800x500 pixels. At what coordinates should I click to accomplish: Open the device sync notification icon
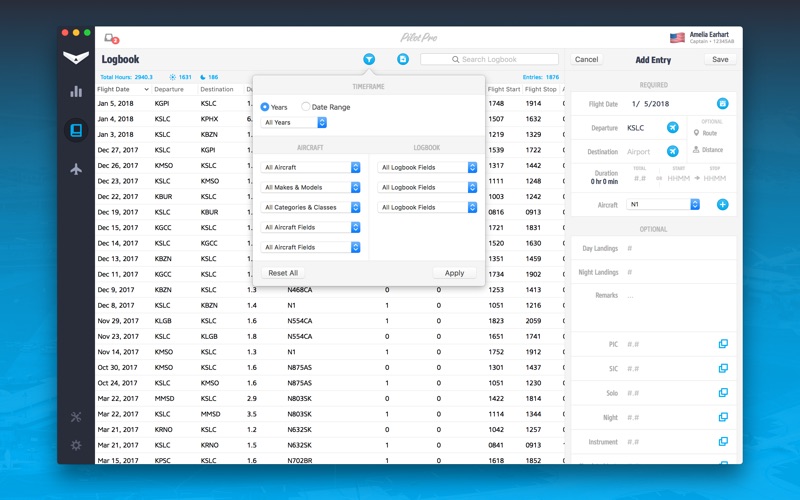(x=111, y=38)
